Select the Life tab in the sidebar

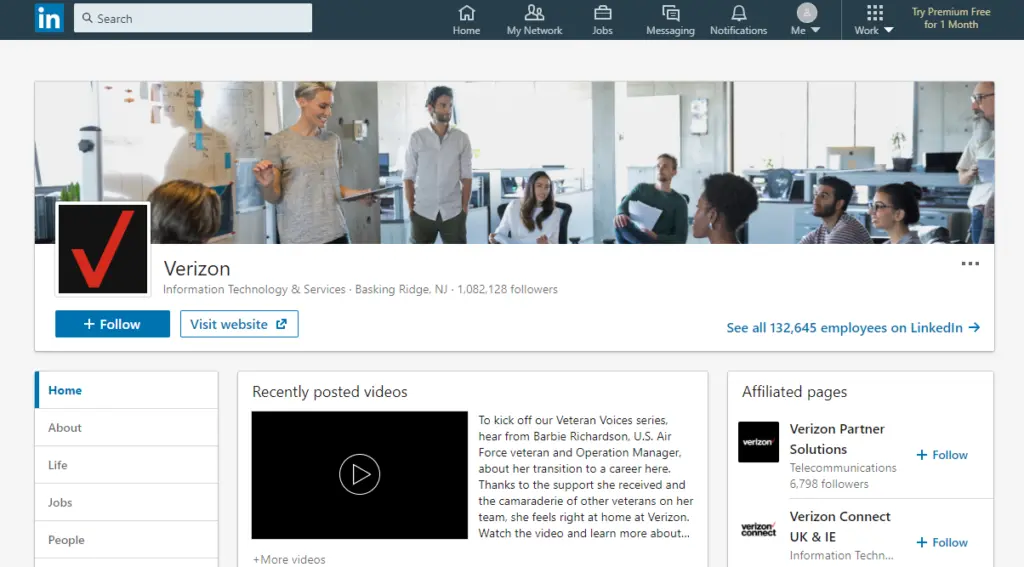(58, 465)
